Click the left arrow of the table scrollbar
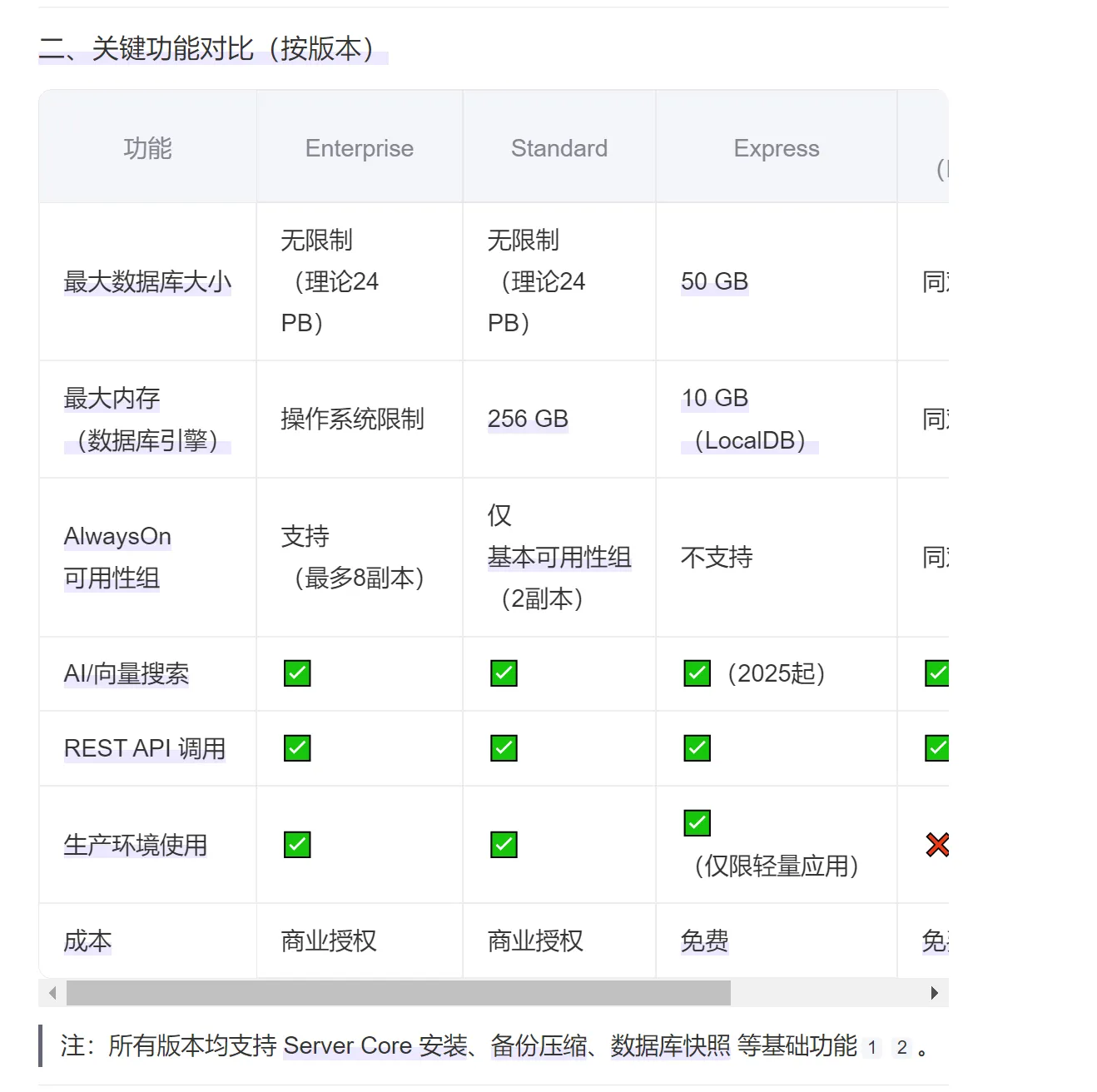 [x=52, y=993]
